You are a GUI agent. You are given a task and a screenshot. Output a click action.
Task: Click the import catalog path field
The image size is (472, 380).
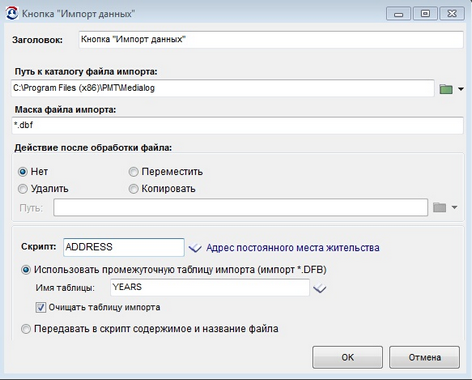coord(223,88)
